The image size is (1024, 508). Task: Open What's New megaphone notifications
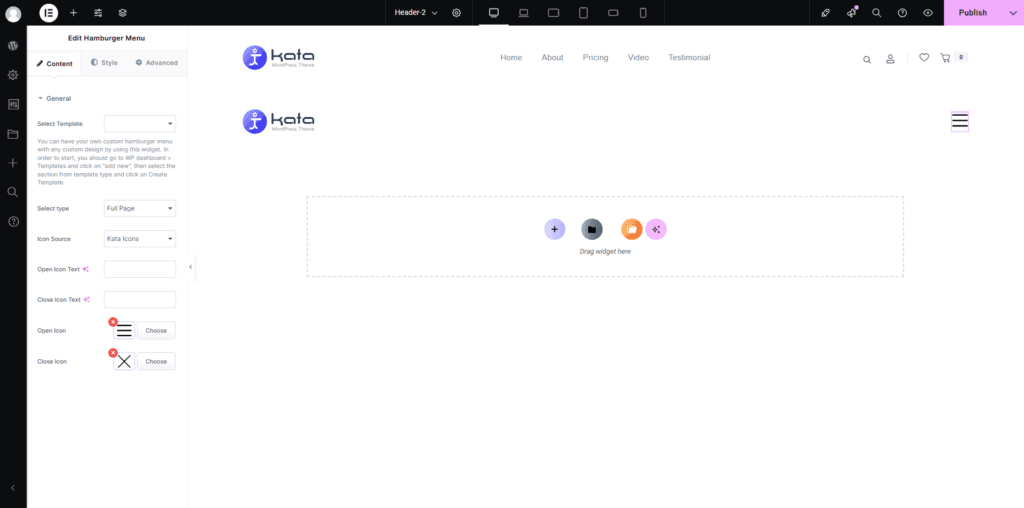click(x=851, y=12)
